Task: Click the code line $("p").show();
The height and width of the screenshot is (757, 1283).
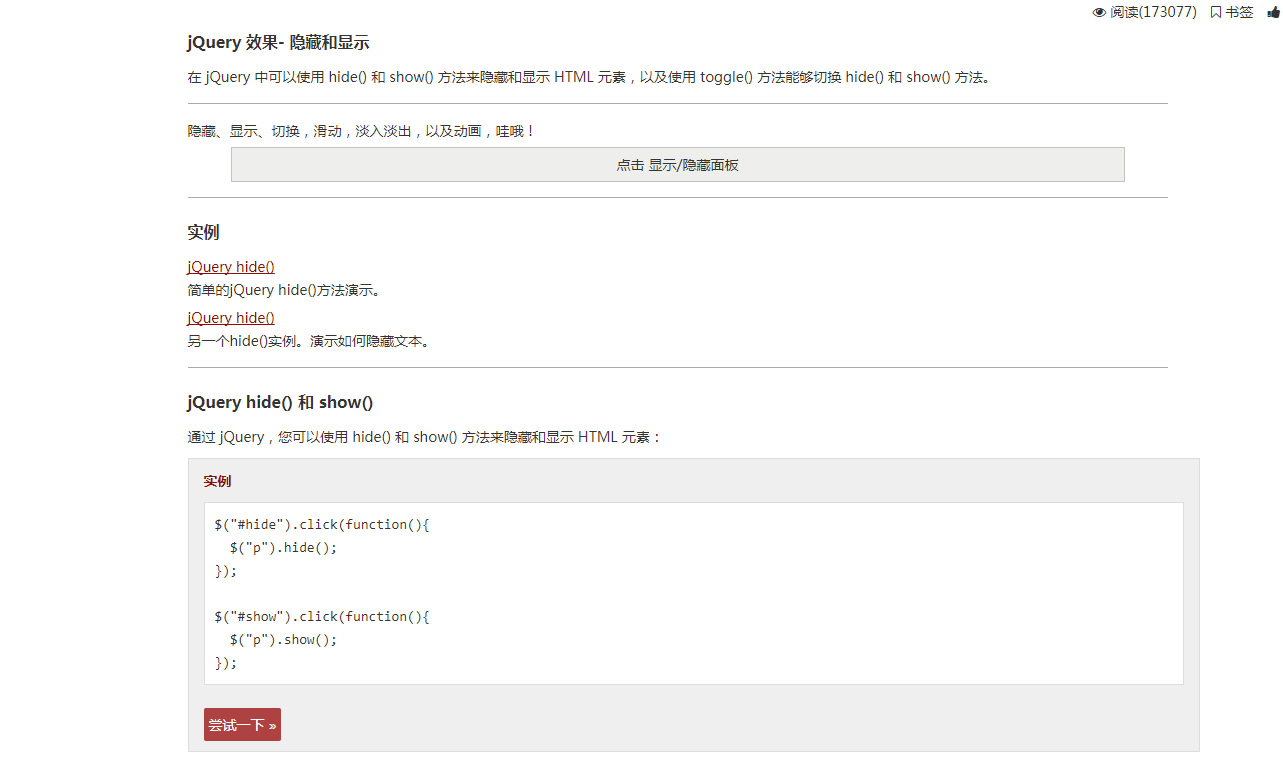Action: pos(283,639)
